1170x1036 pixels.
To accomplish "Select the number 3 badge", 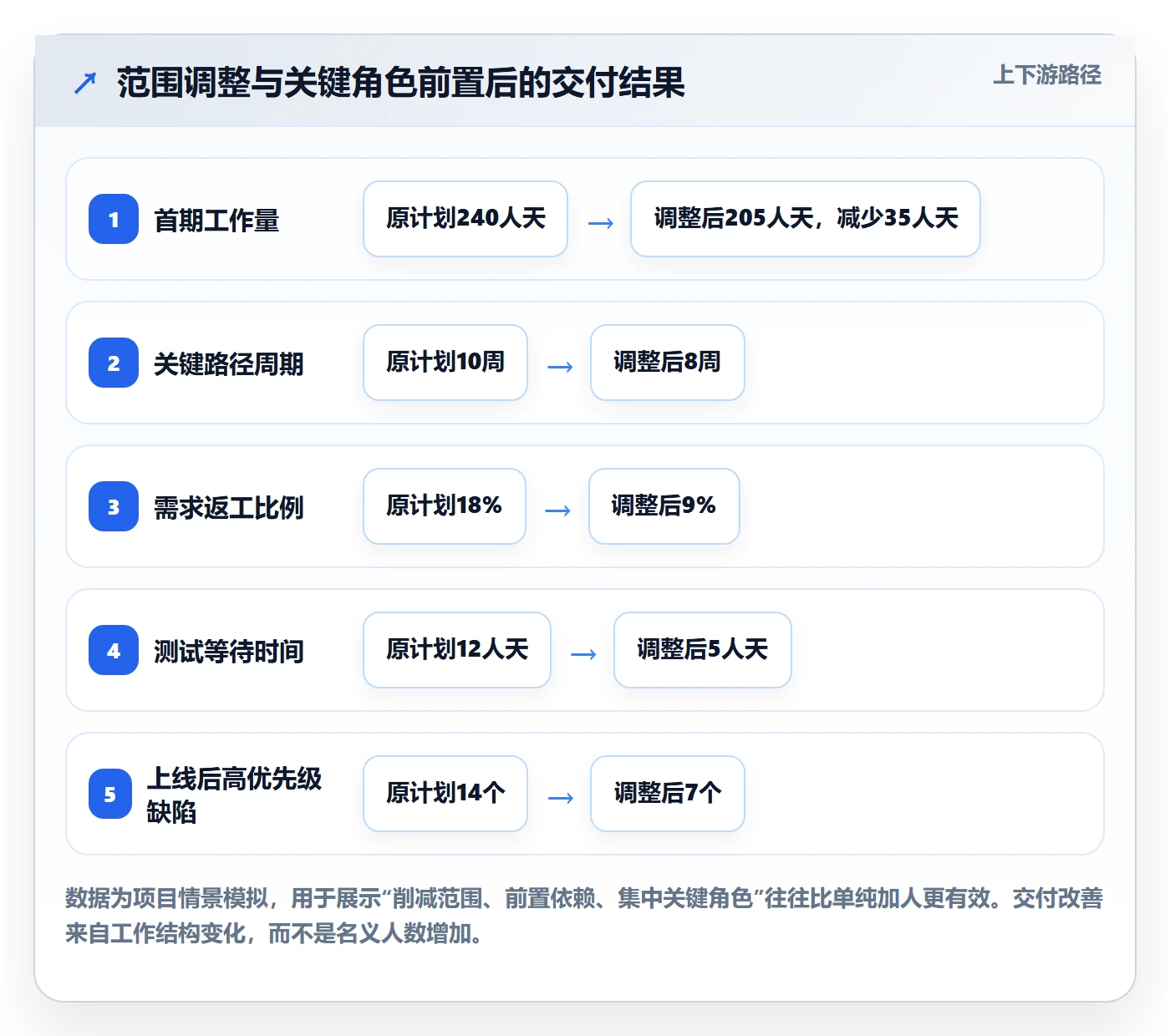I will click(114, 506).
